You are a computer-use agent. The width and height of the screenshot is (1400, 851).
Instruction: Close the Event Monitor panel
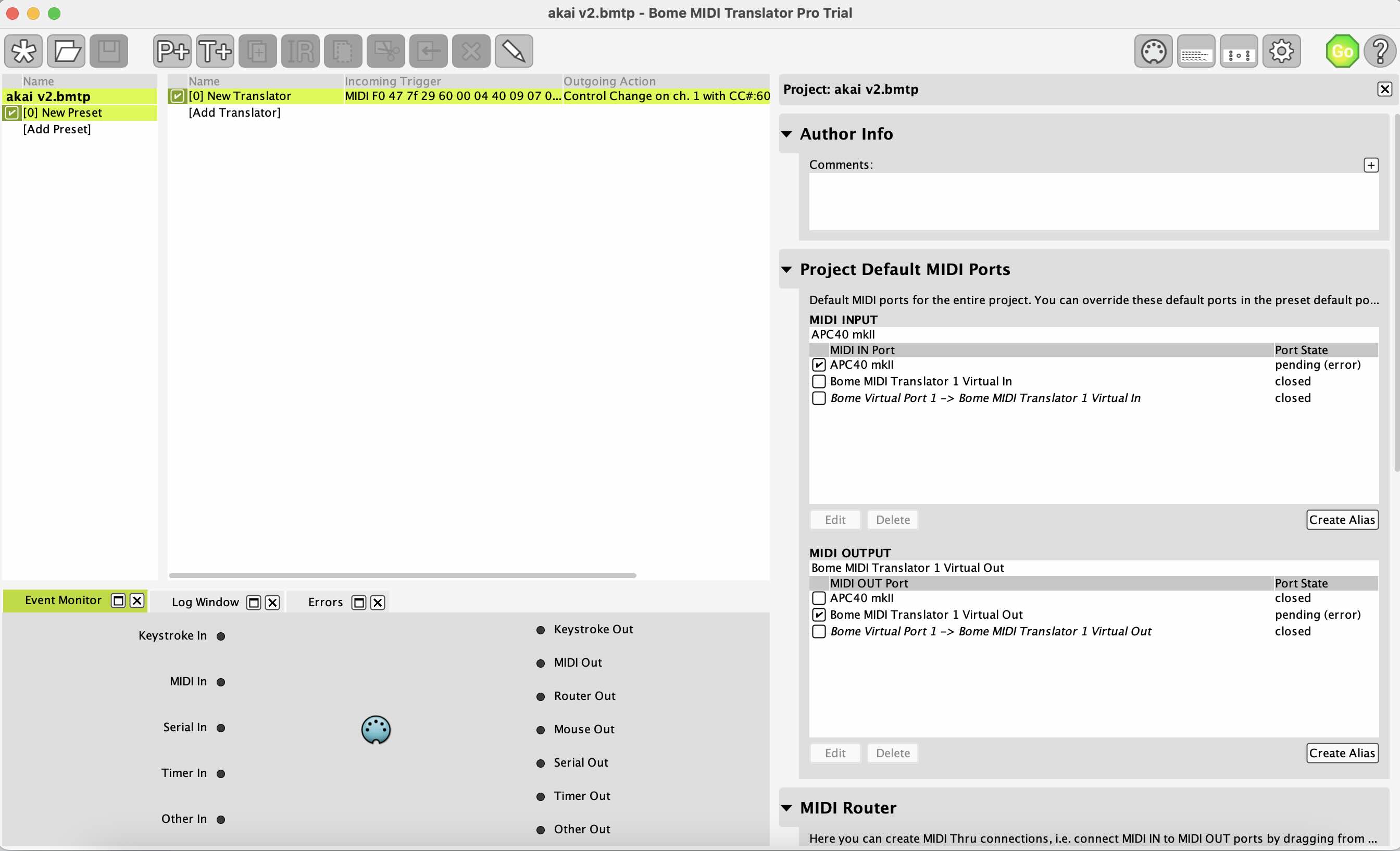pyautogui.click(x=137, y=600)
